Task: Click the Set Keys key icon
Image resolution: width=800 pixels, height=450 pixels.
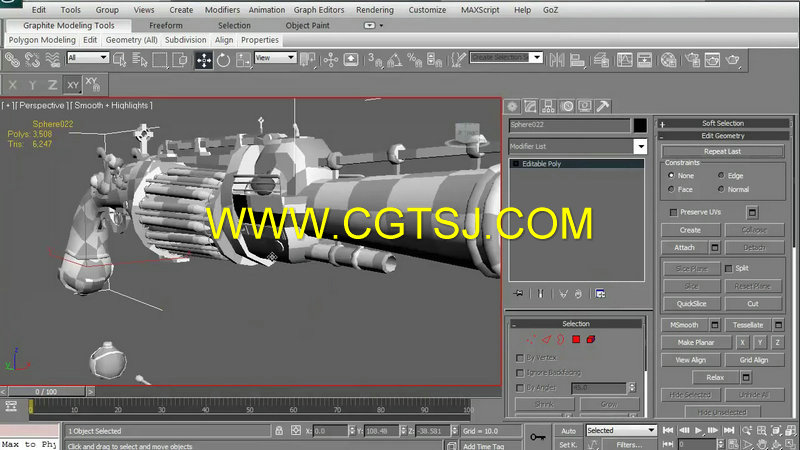Action: pos(538,437)
